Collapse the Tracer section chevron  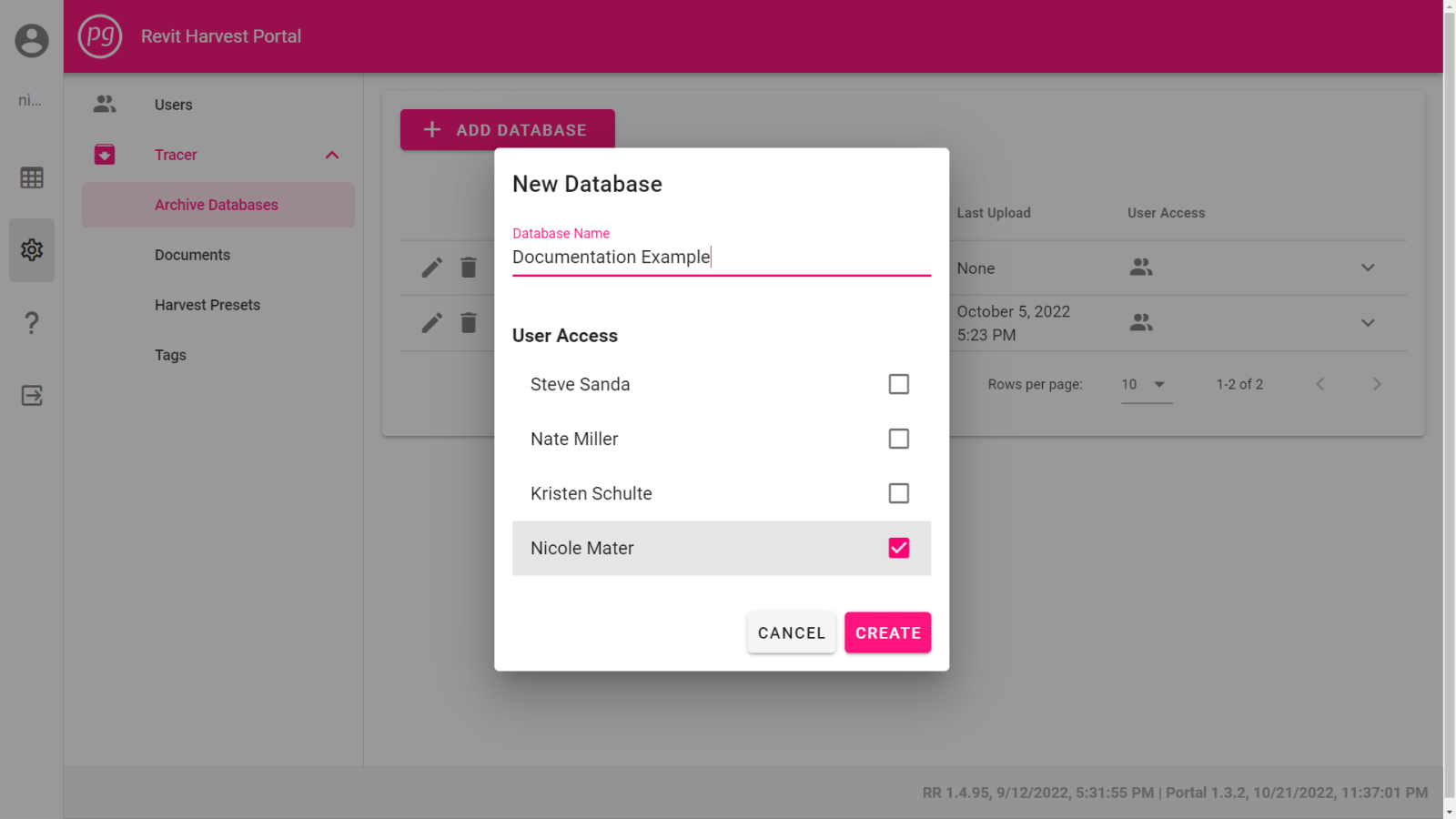332,154
